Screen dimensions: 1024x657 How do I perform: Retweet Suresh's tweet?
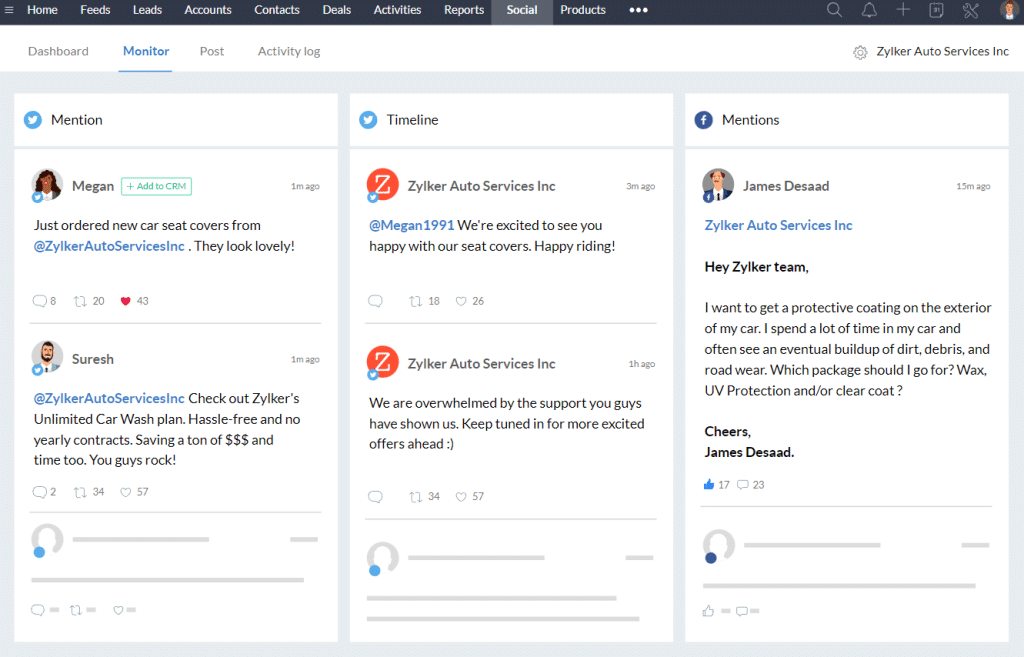tap(80, 492)
